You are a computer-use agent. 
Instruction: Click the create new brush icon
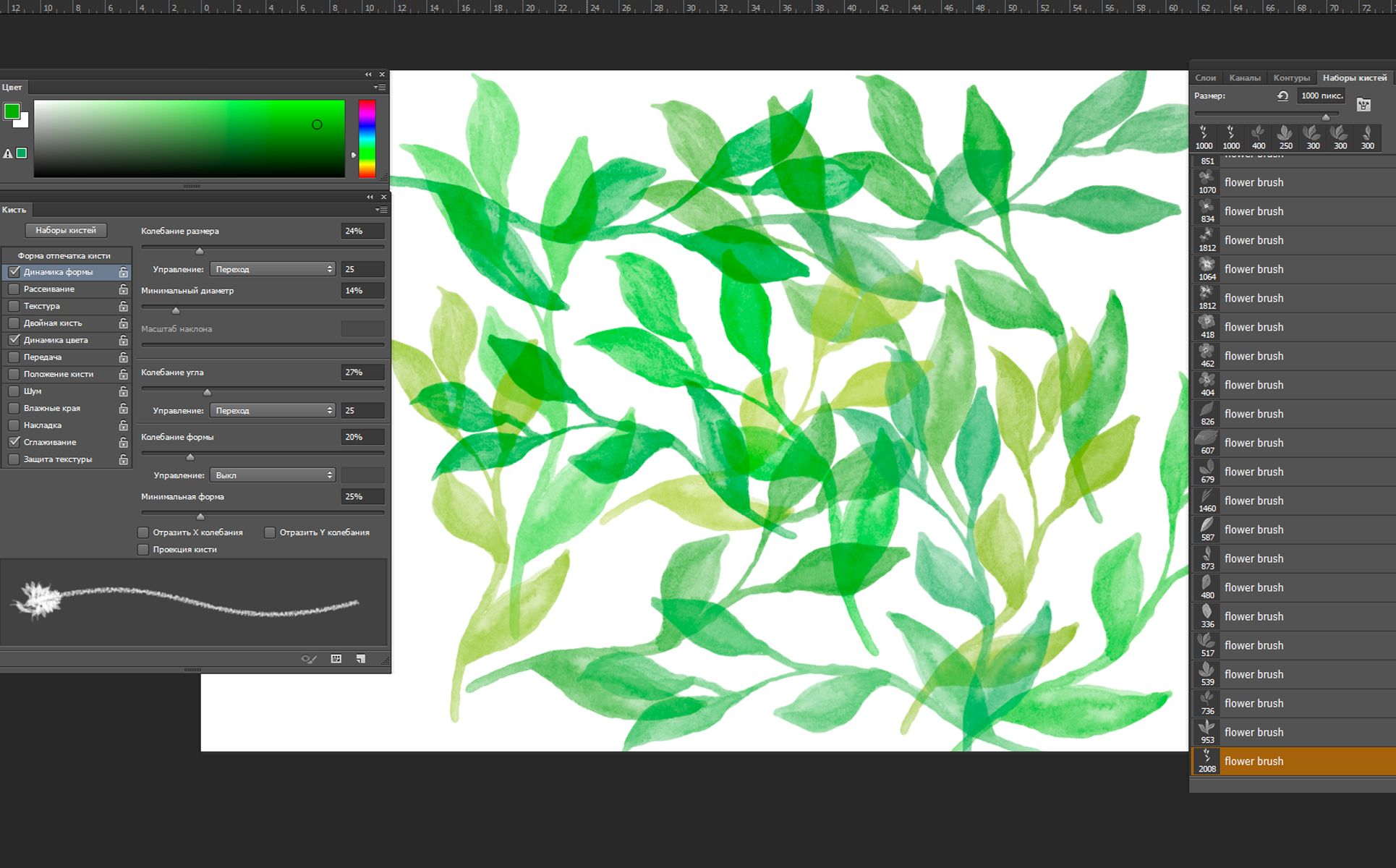click(x=360, y=659)
